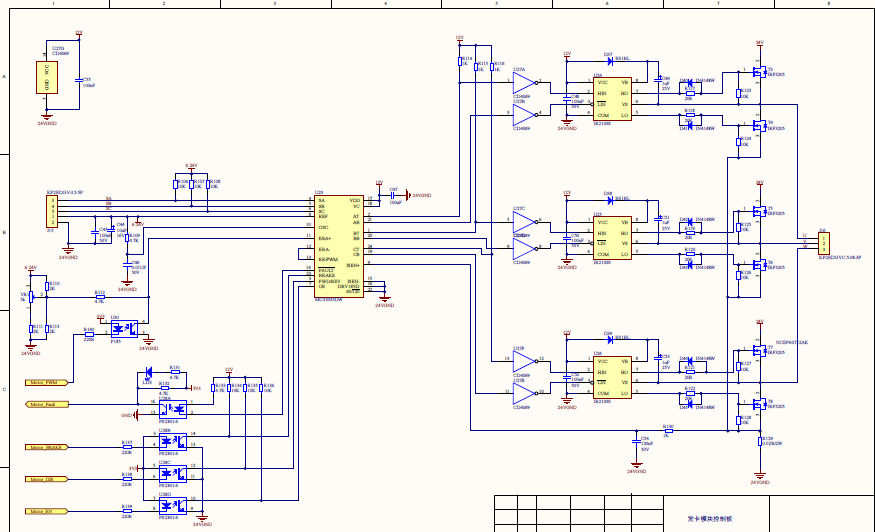875x532 pixels.
Task: Select MOSFET T8 IRF3205 symbol
Action: (x=758, y=405)
